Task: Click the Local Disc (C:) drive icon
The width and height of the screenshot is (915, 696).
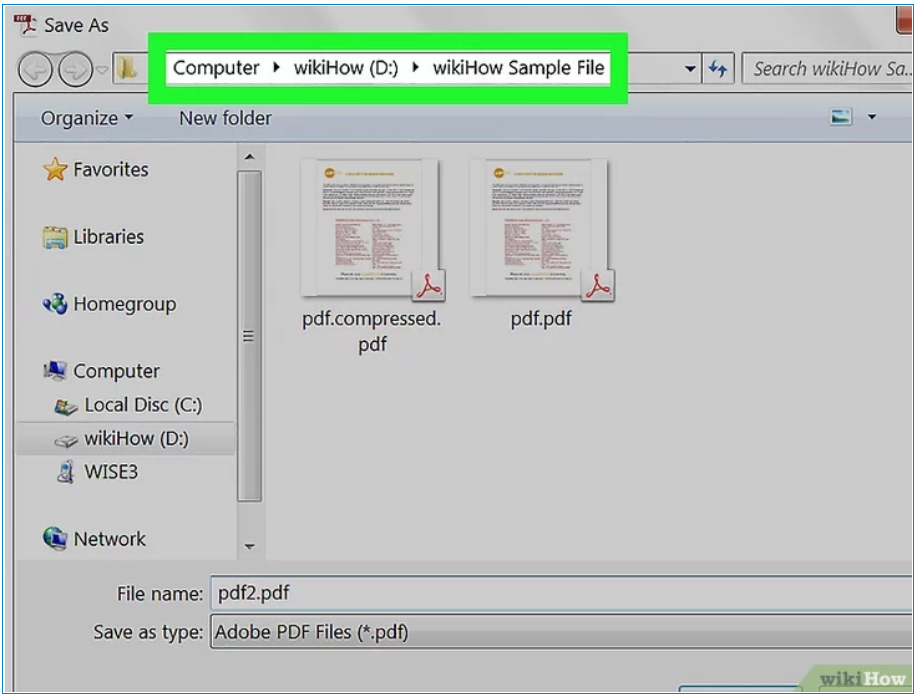Action: (x=65, y=406)
